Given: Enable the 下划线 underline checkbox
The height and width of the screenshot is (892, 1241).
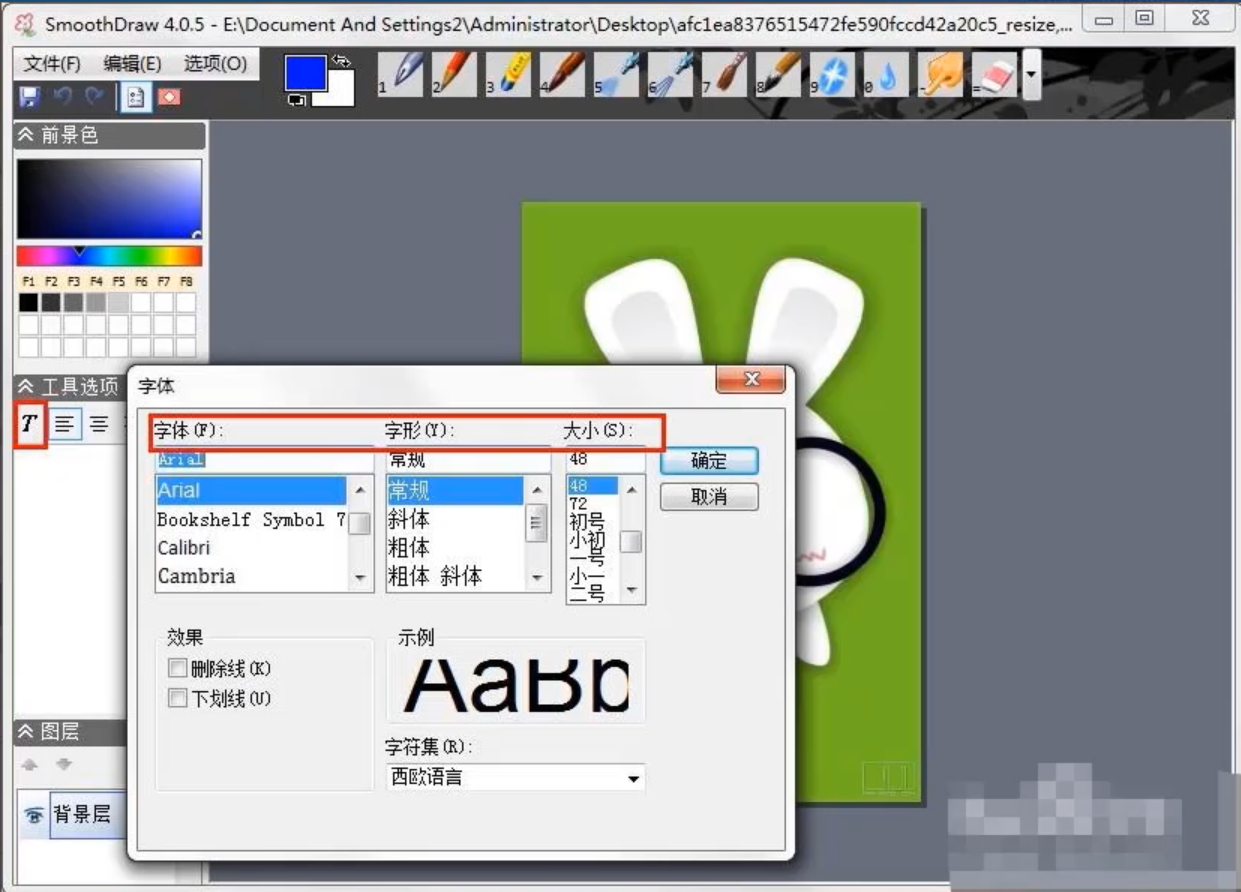Looking at the screenshot, I should pyautogui.click(x=178, y=698).
